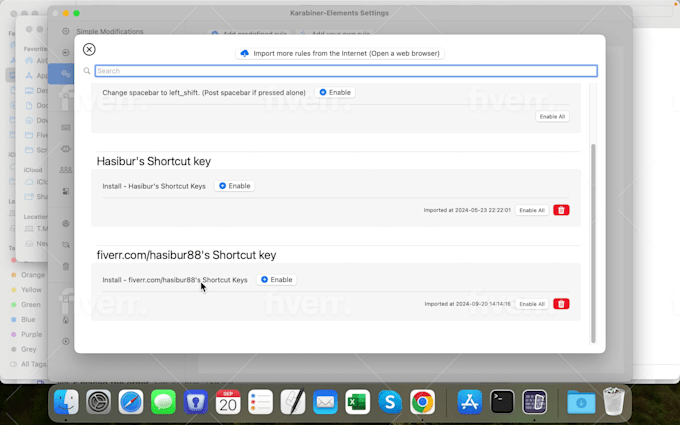
Task: Click Enable All for fiverr.com/hasibur88's Shortcut key
Action: pos(532,304)
